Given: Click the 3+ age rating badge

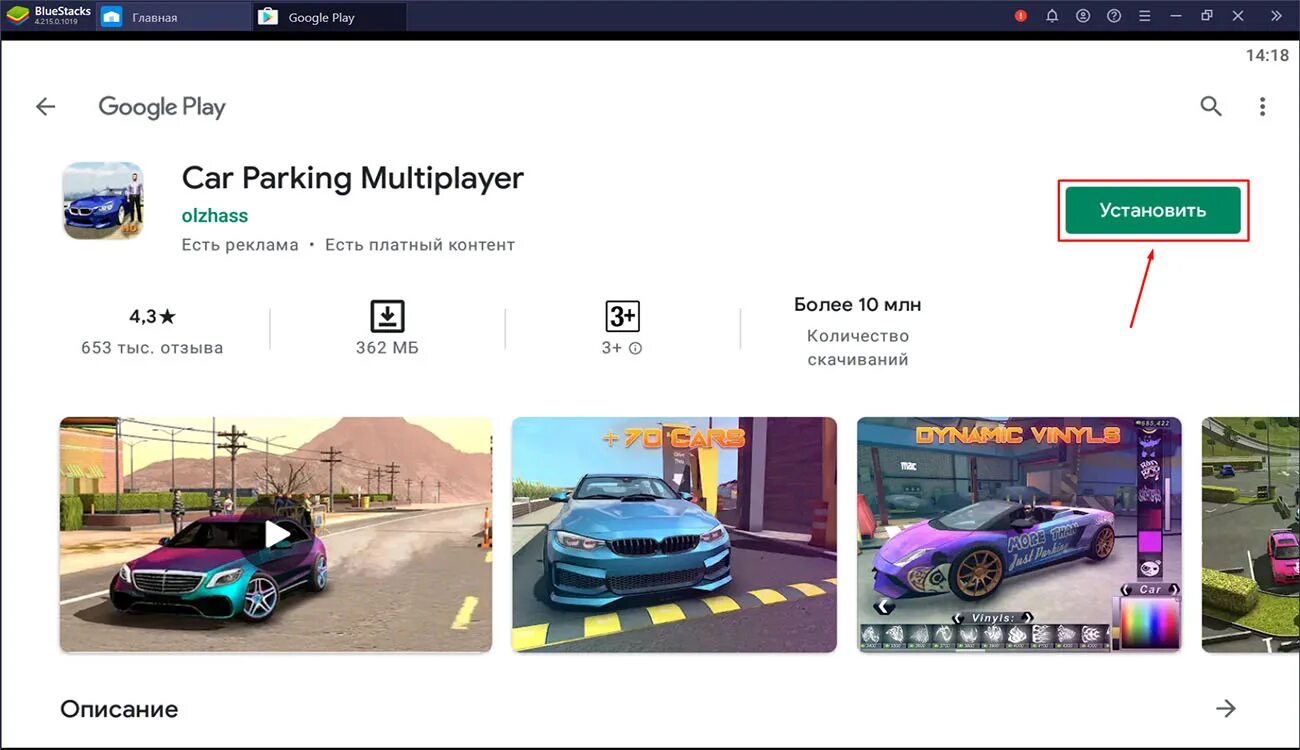Looking at the screenshot, I should 622,316.
